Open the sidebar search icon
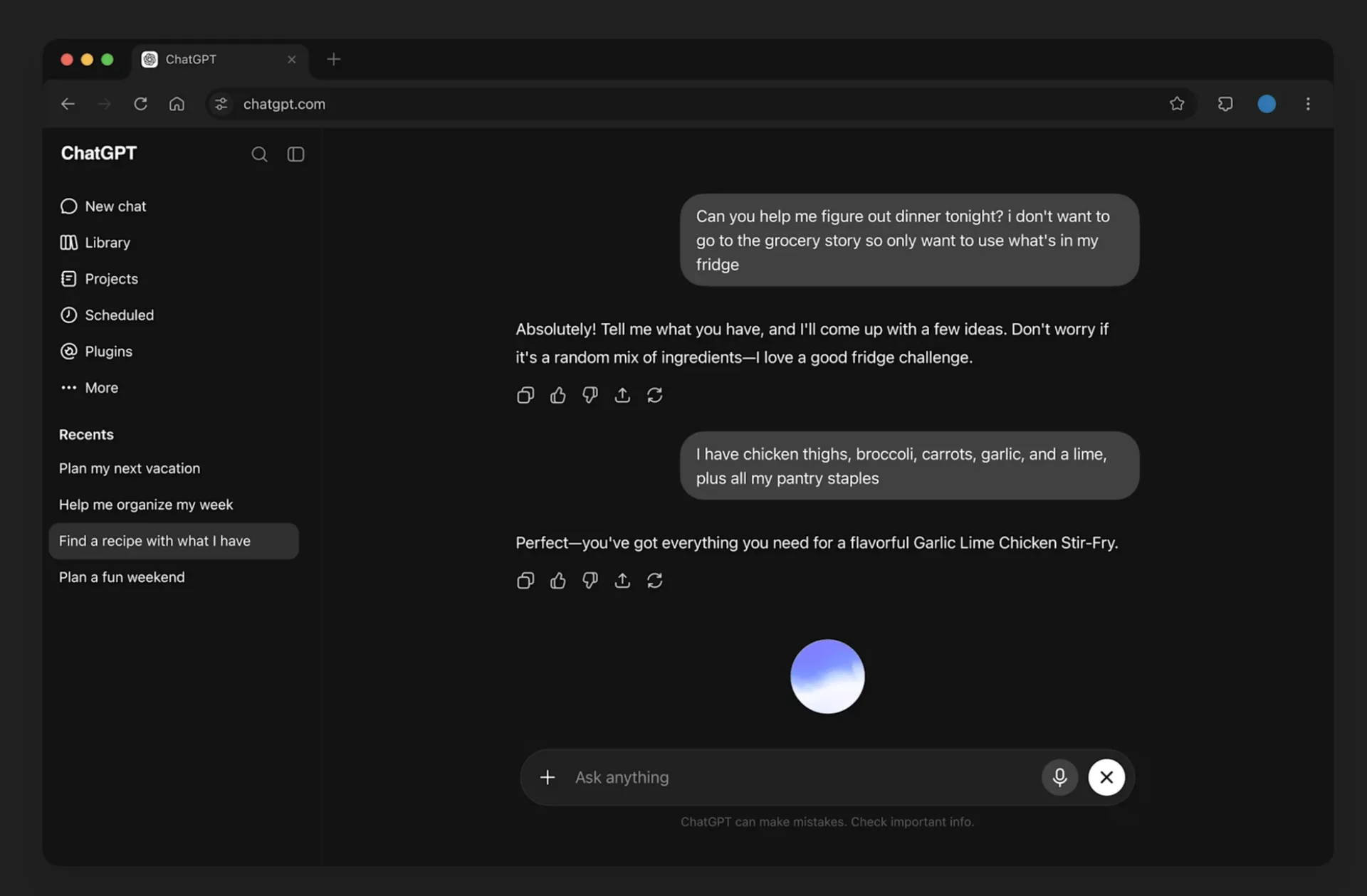The width and height of the screenshot is (1367, 896). (259, 154)
